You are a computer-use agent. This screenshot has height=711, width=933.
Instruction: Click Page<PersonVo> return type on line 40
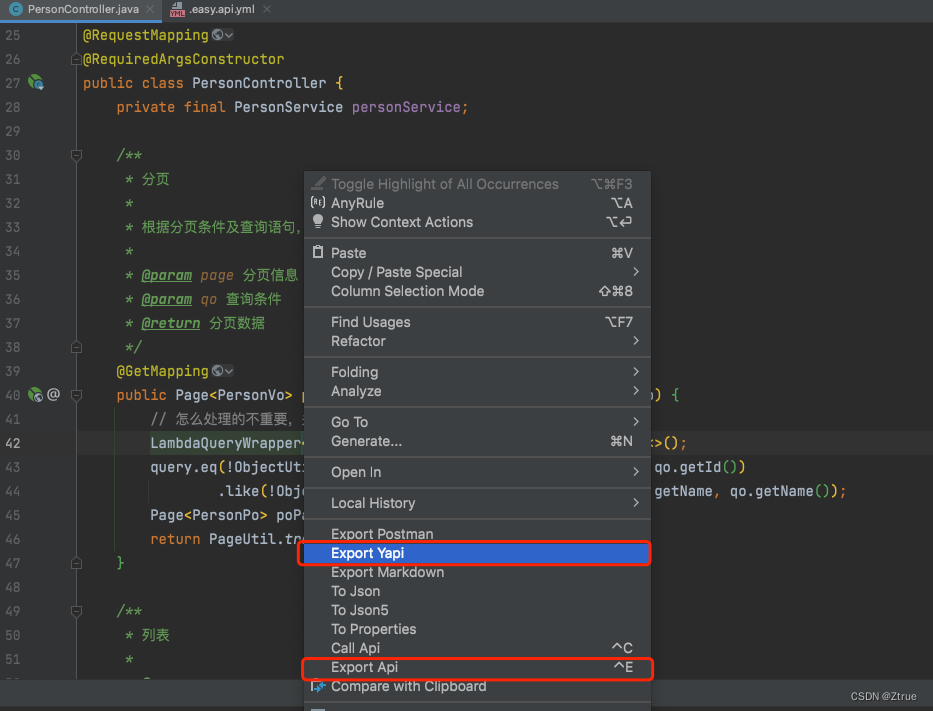tap(234, 395)
